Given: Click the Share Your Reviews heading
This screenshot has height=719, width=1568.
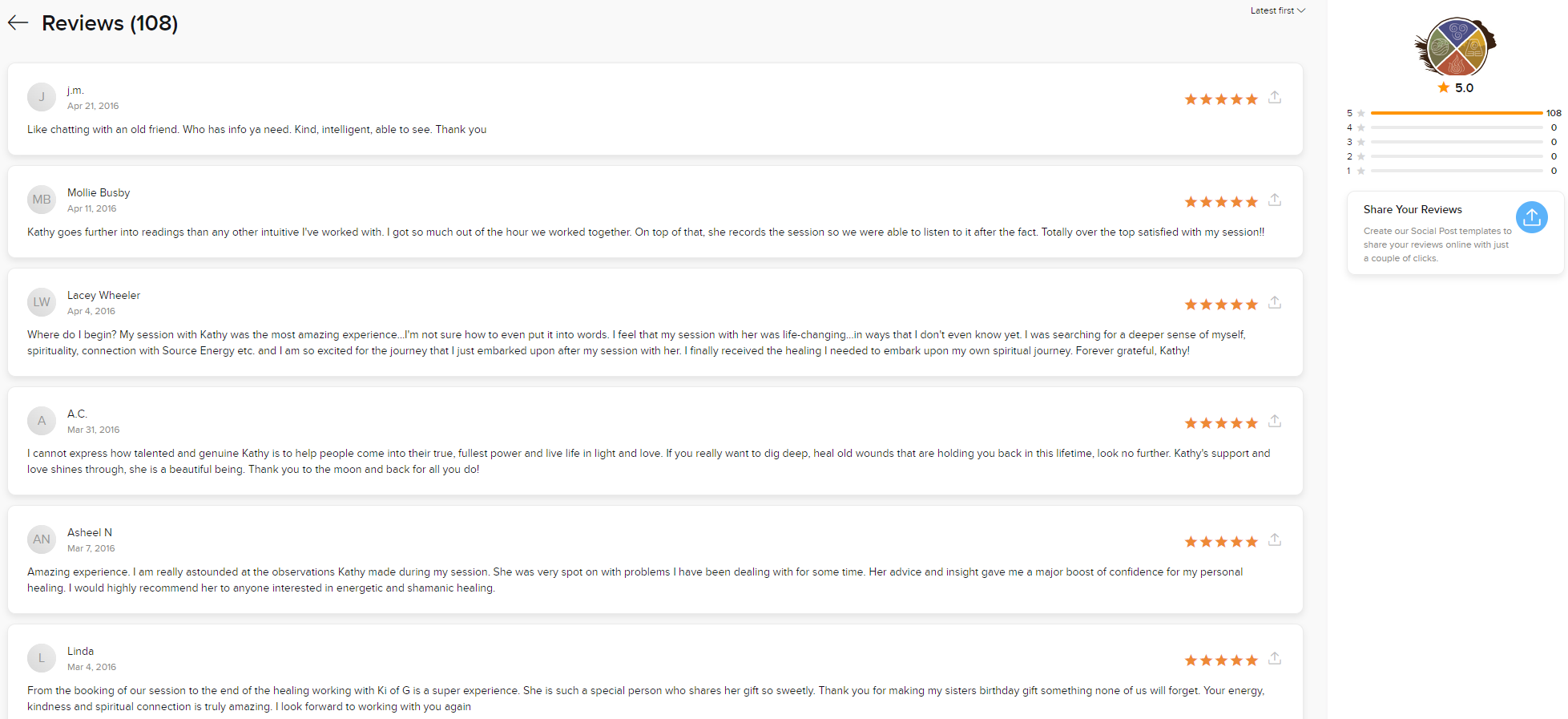Looking at the screenshot, I should point(1413,209).
